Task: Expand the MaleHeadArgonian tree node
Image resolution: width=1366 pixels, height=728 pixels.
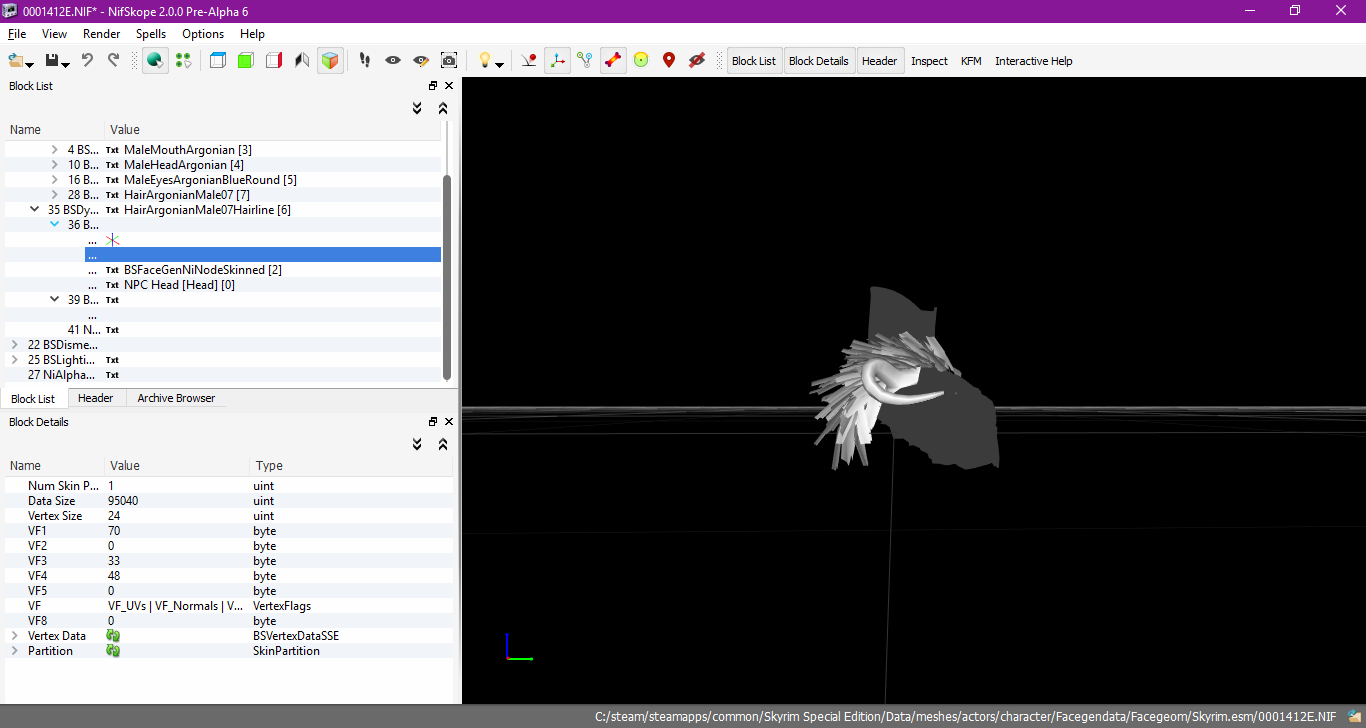Action: [55, 165]
